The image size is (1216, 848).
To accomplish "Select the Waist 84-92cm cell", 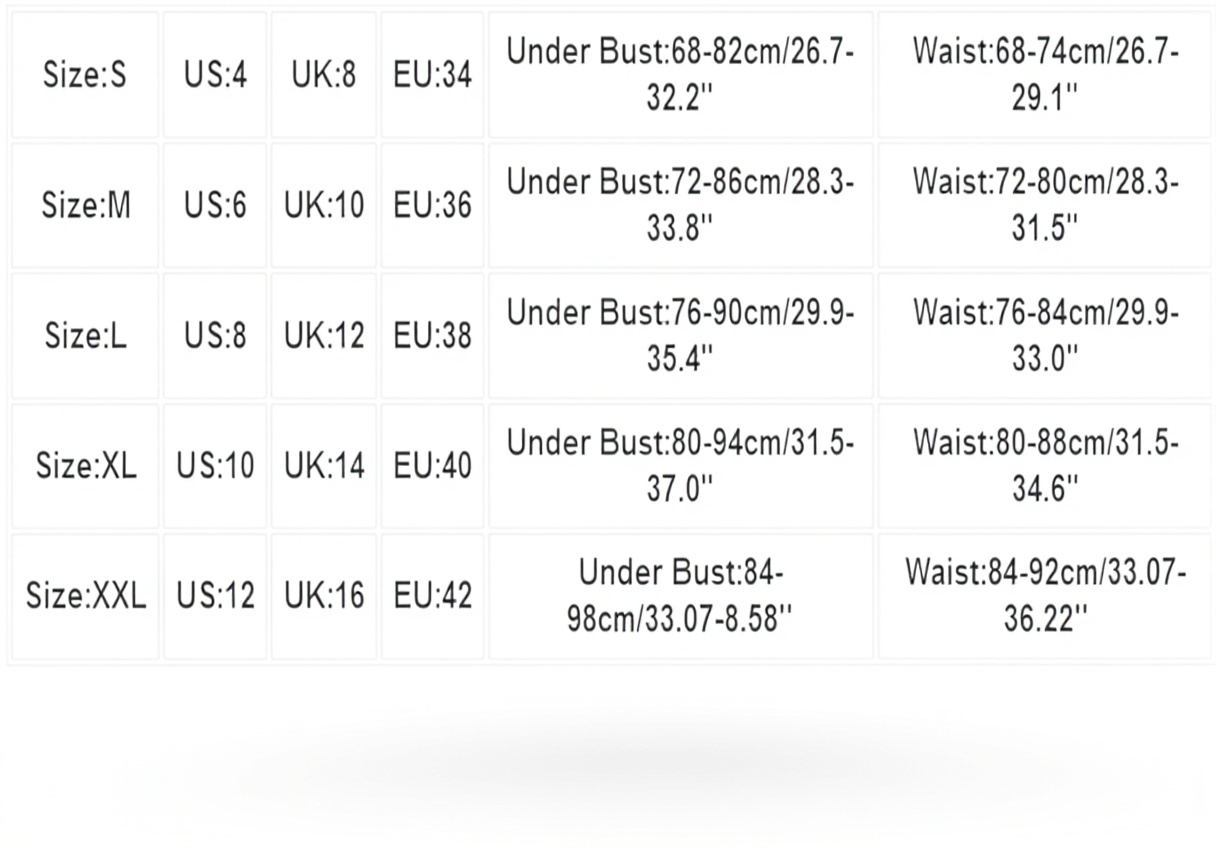I will point(1045,596).
